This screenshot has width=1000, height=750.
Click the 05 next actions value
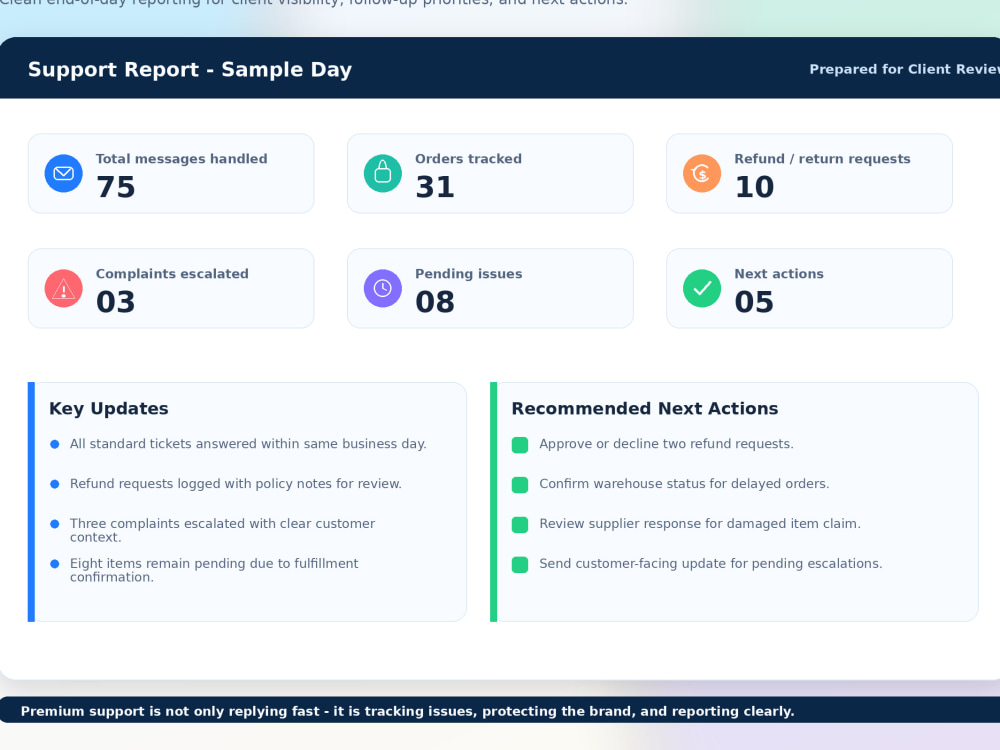point(754,302)
